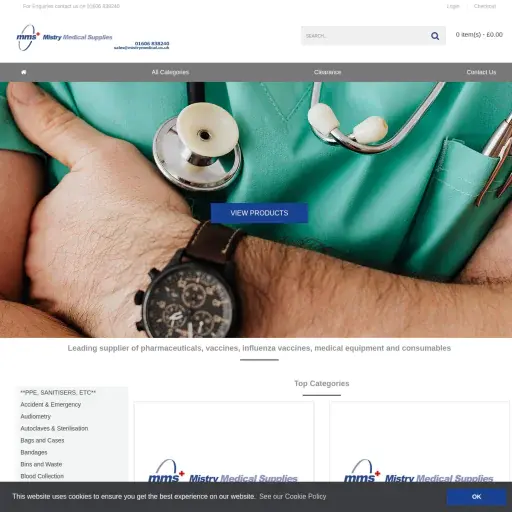The width and height of the screenshot is (512, 512).
Task: Open See our Cookie Policy link
Action: pos(293,496)
